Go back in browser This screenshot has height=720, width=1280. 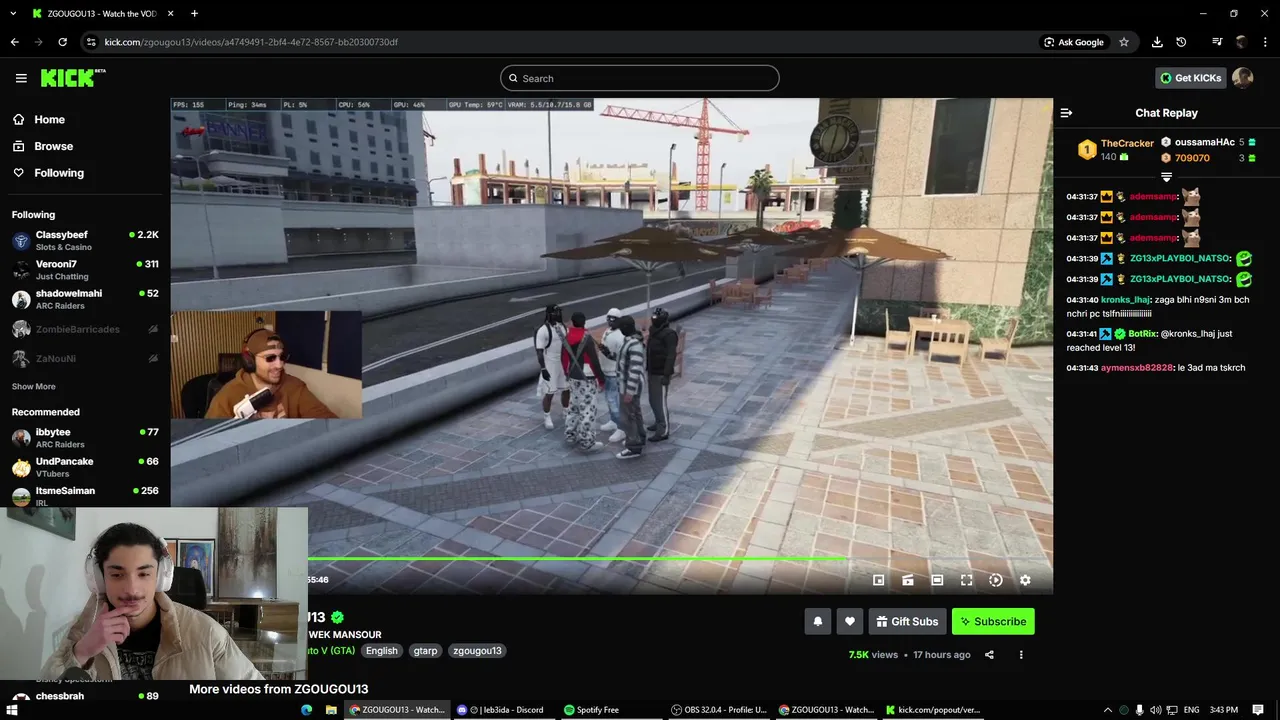pos(14,42)
